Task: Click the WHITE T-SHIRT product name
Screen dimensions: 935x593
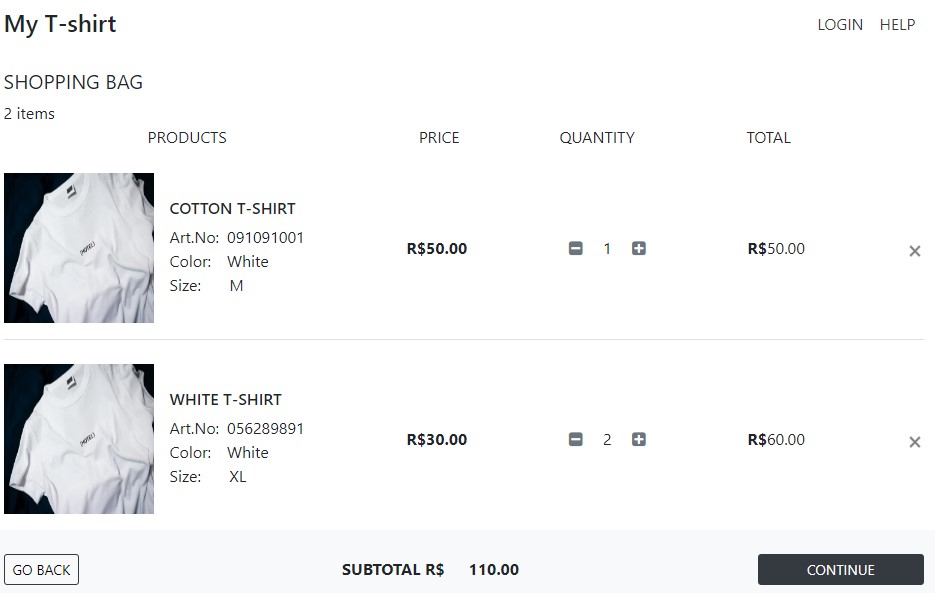Action: [x=225, y=400]
